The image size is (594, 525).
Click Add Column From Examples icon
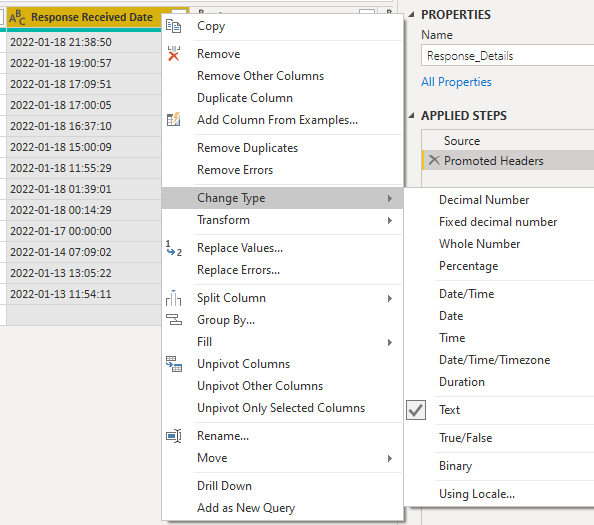[174, 120]
